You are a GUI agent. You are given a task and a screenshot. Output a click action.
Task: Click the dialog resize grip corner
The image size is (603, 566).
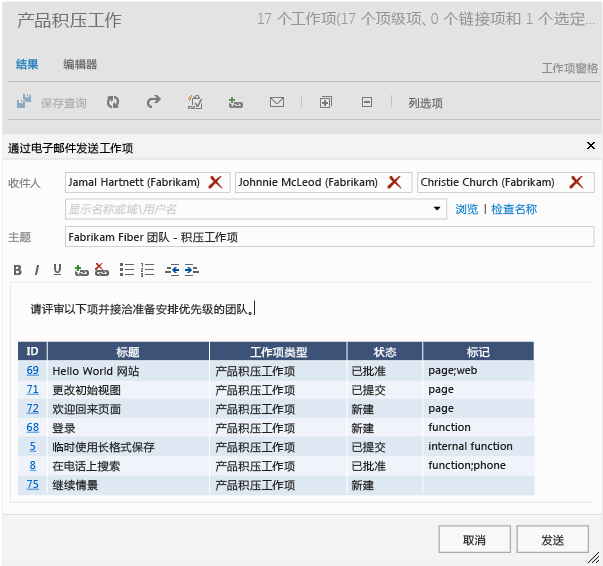(x=595, y=559)
